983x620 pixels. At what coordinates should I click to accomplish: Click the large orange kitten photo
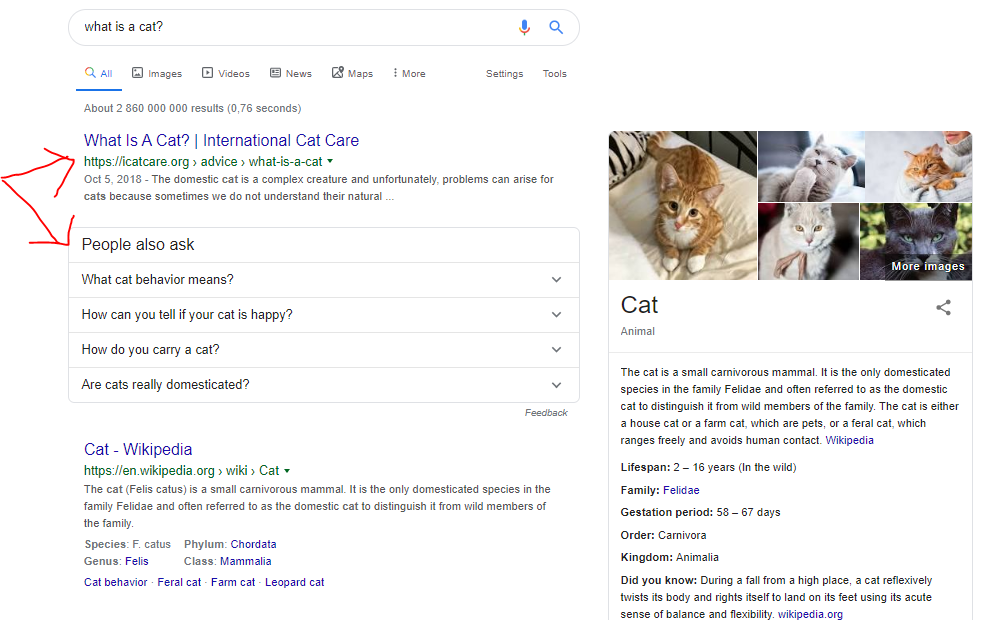tap(683, 205)
